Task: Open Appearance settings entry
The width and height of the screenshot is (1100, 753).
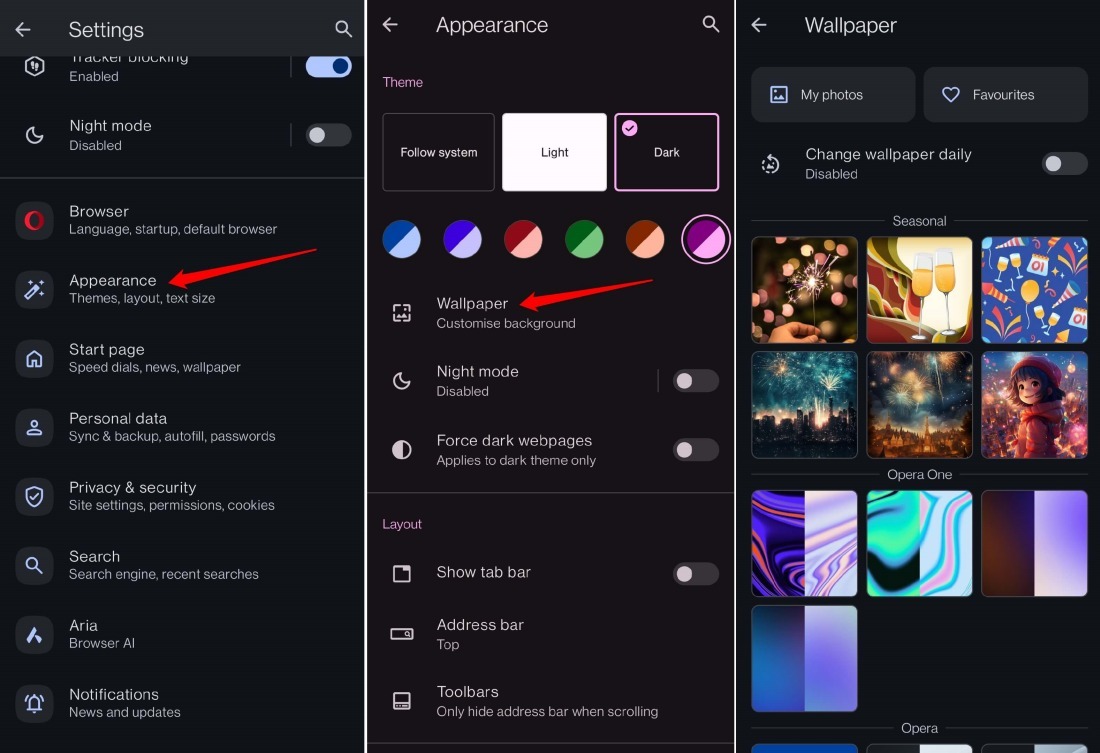Action: [x=182, y=289]
